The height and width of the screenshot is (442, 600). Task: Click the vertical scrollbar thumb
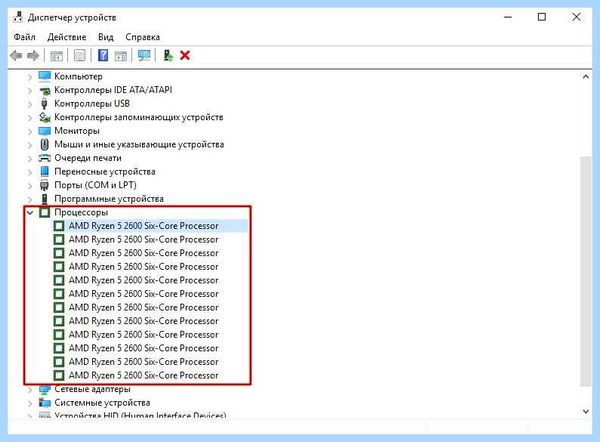(x=586, y=271)
